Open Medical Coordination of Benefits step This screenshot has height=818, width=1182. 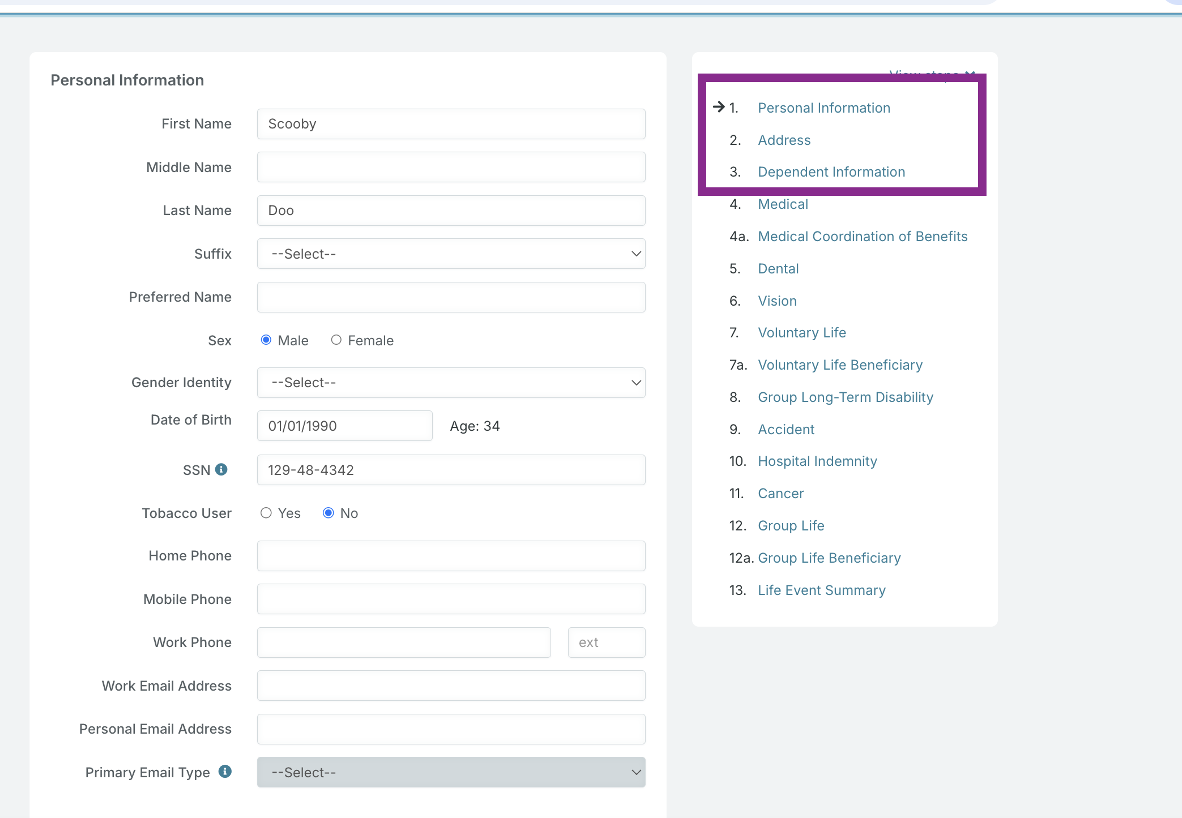click(862, 237)
